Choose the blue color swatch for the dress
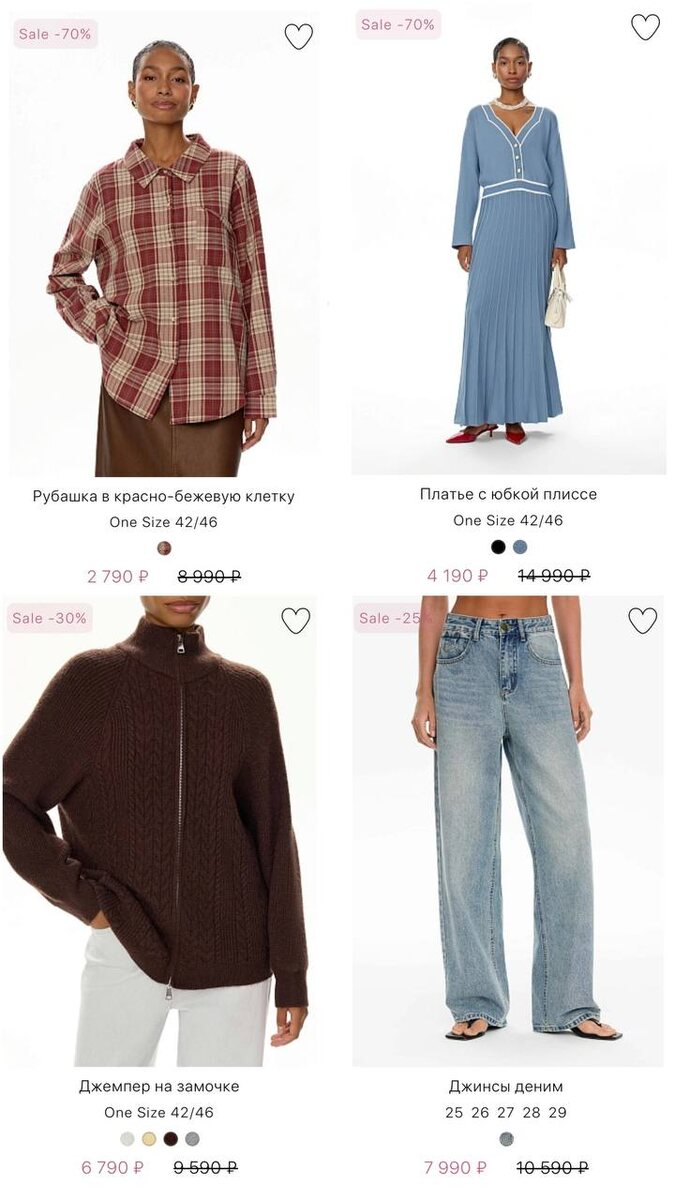Viewport: 675px width, 1200px height. pos(520,547)
